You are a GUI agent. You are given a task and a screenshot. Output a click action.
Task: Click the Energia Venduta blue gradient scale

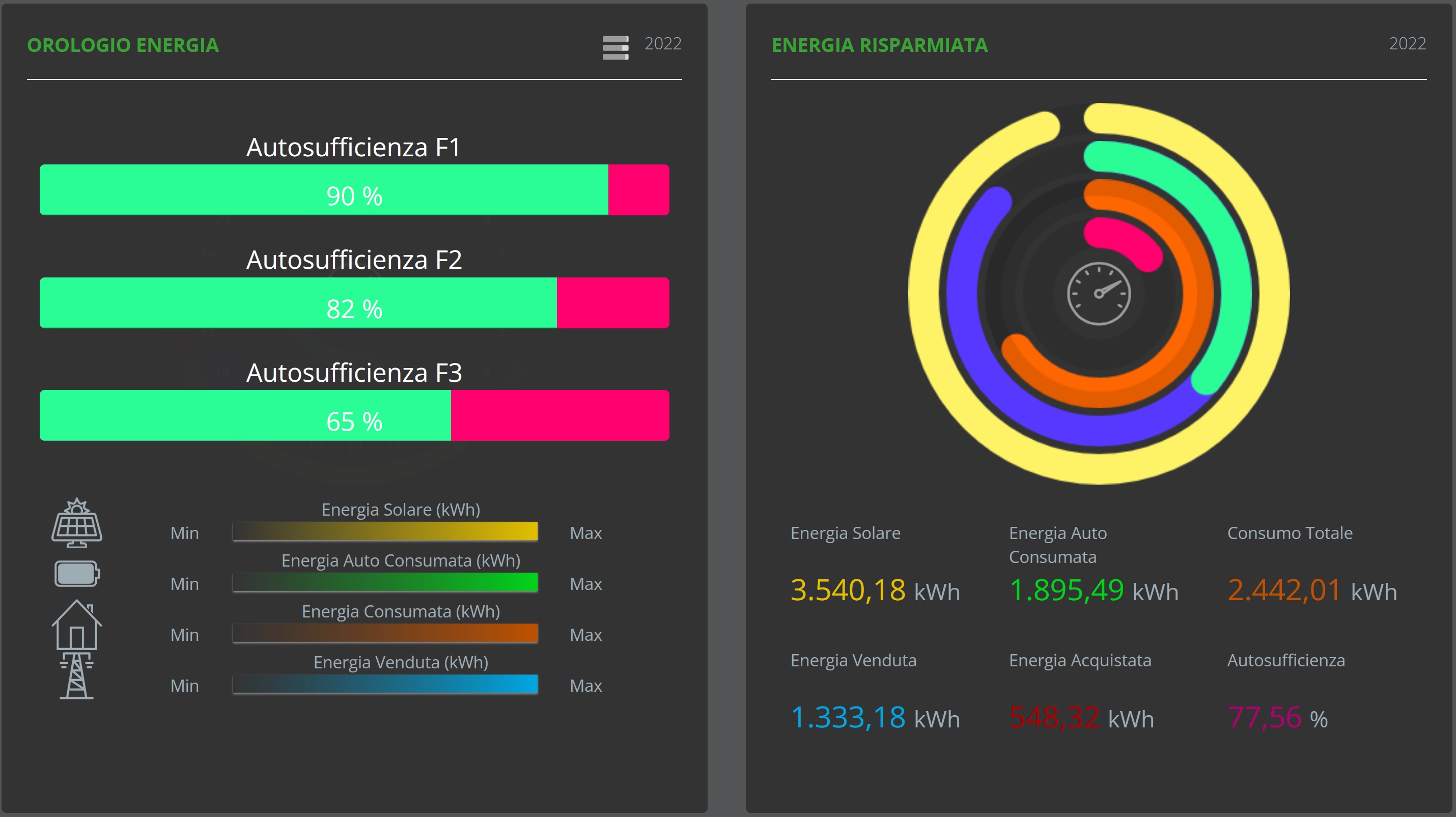pos(385,684)
